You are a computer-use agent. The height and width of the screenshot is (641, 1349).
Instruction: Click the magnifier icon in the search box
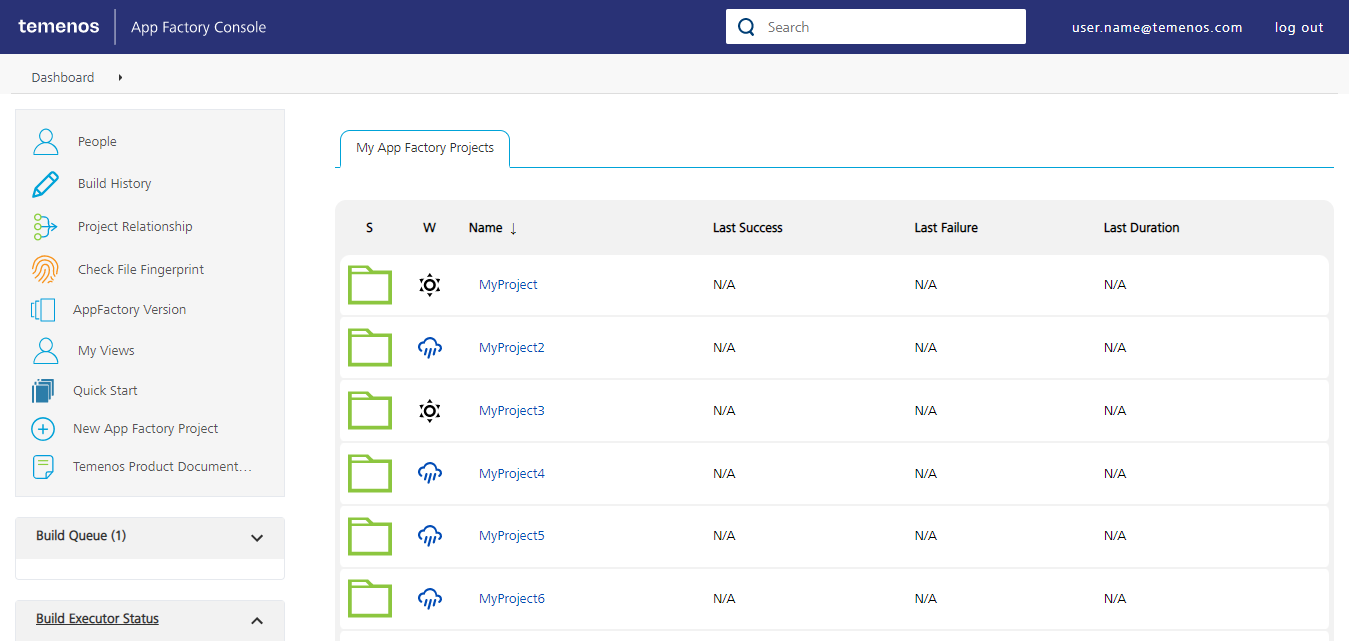tap(746, 27)
